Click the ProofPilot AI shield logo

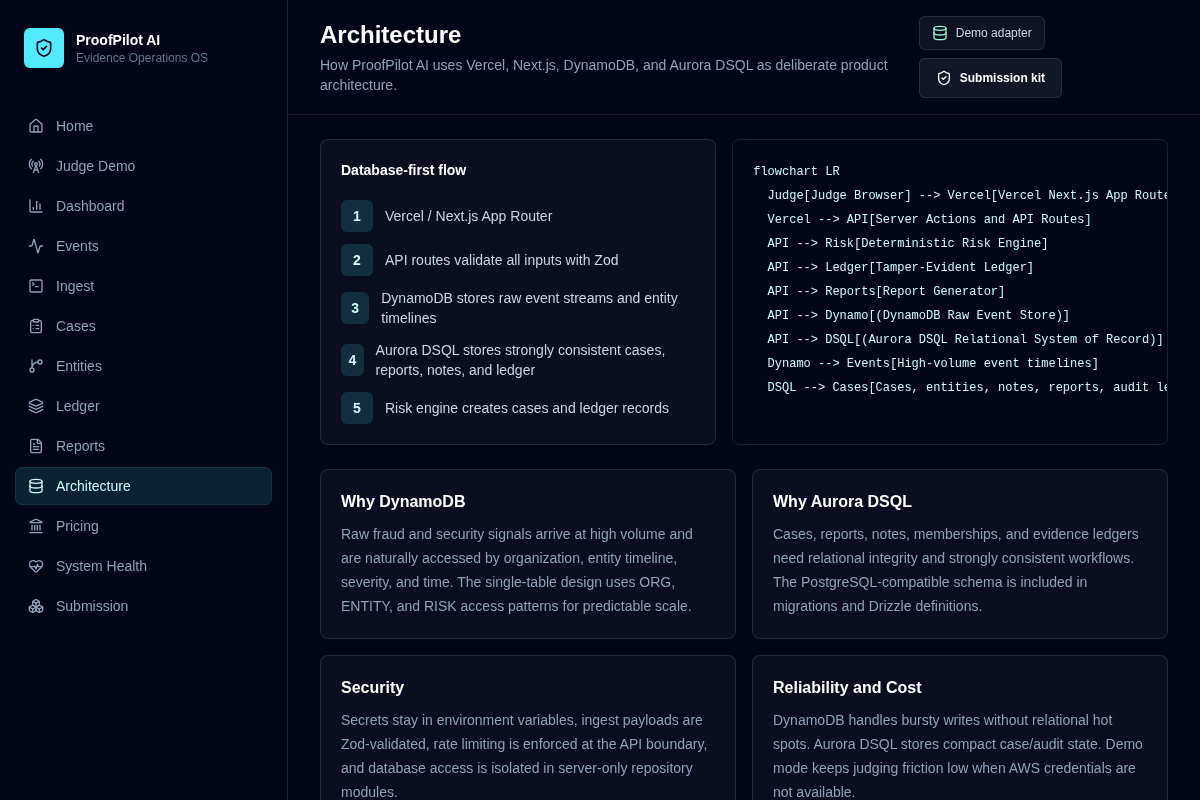click(x=44, y=48)
